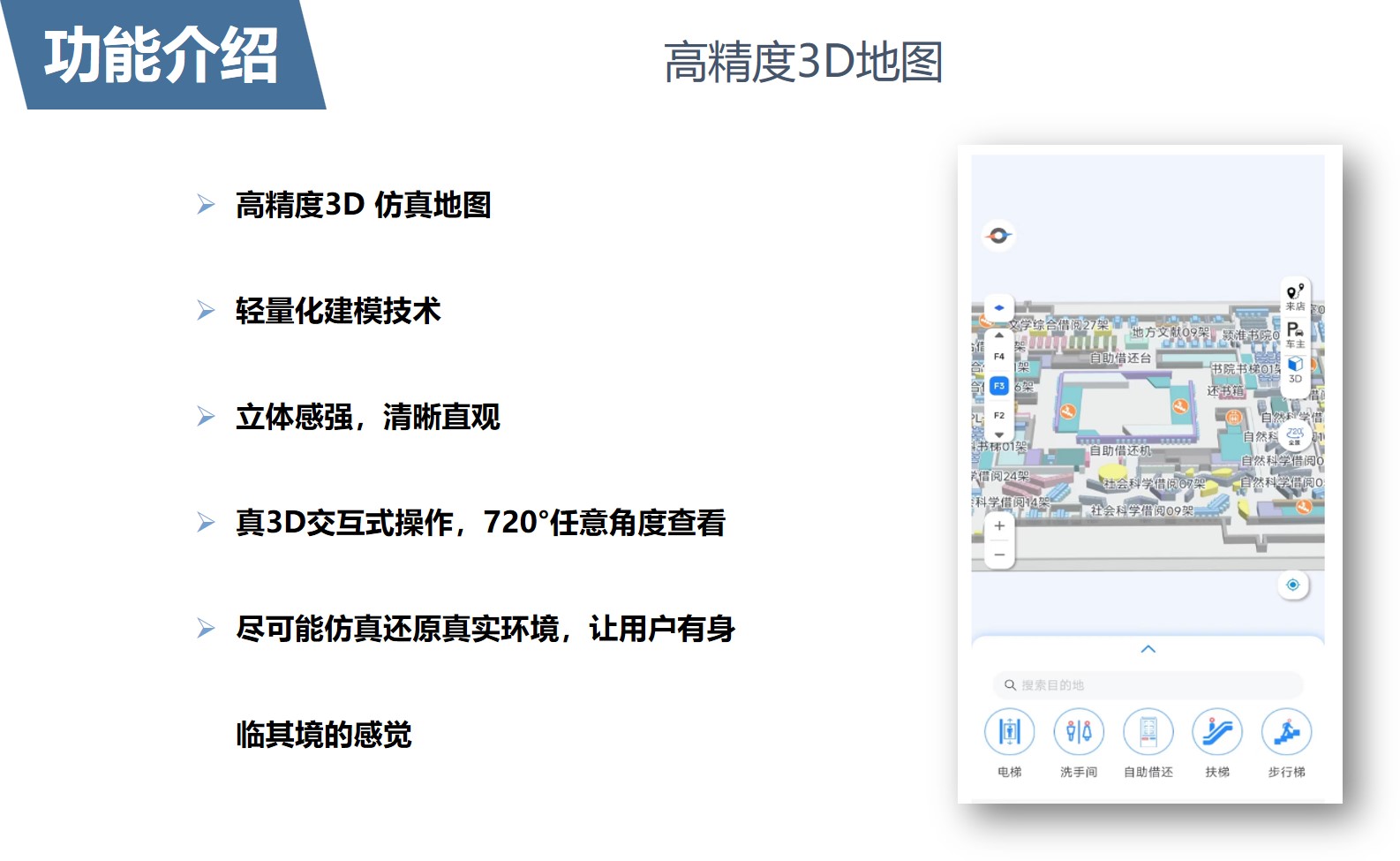Screen dimensions: 1400x861
Task: Open the 车主 parking button
Action: coord(1295,334)
